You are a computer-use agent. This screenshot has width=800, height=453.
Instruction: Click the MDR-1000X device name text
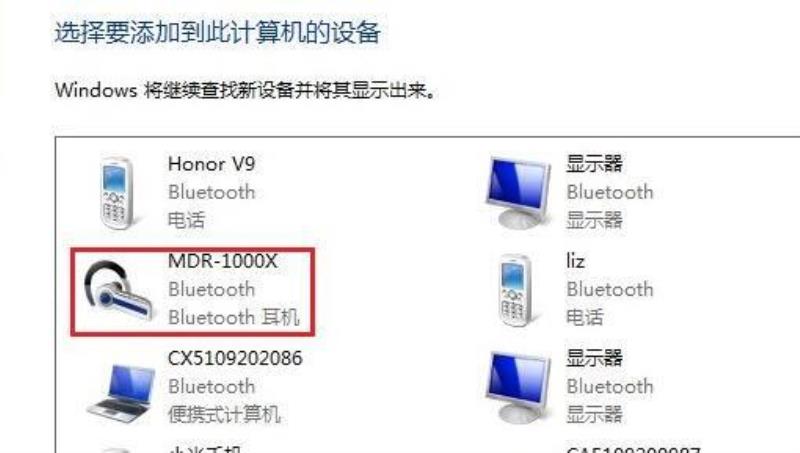(222, 261)
